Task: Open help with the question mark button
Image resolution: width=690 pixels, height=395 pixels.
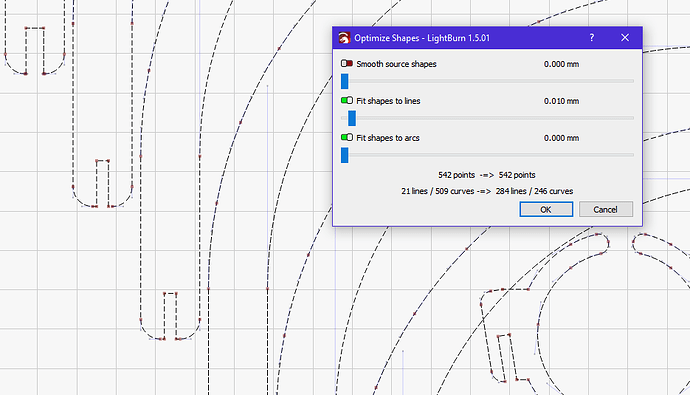Action: click(591, 38)
